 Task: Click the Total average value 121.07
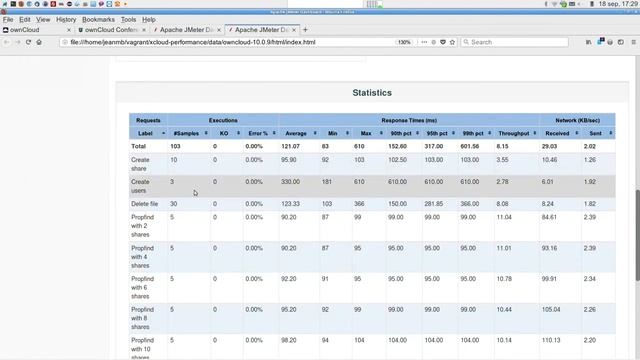[x=290, y=146]
